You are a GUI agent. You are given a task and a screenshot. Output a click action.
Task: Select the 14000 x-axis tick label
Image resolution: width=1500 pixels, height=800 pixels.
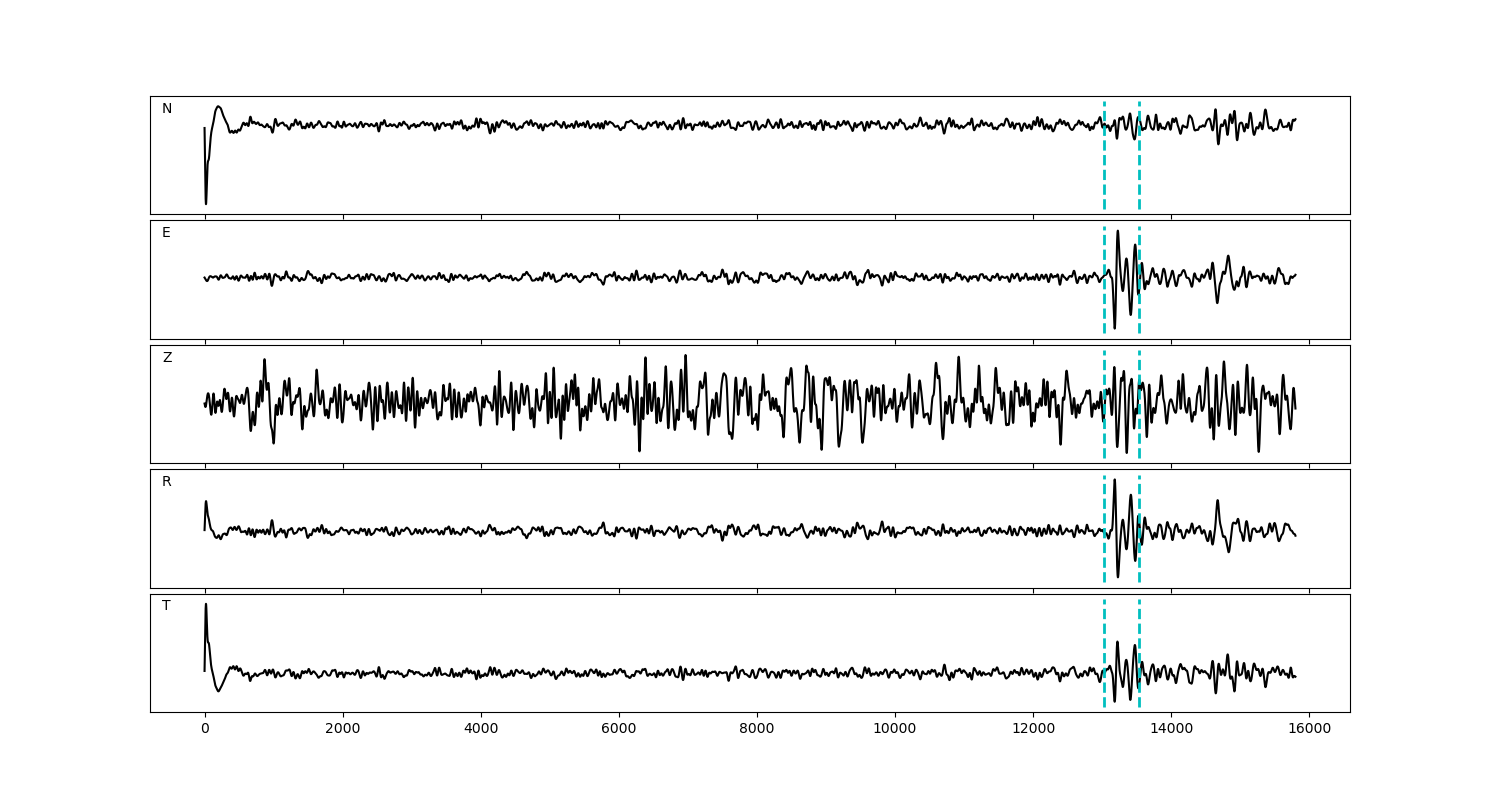[x=1170, y=730]
